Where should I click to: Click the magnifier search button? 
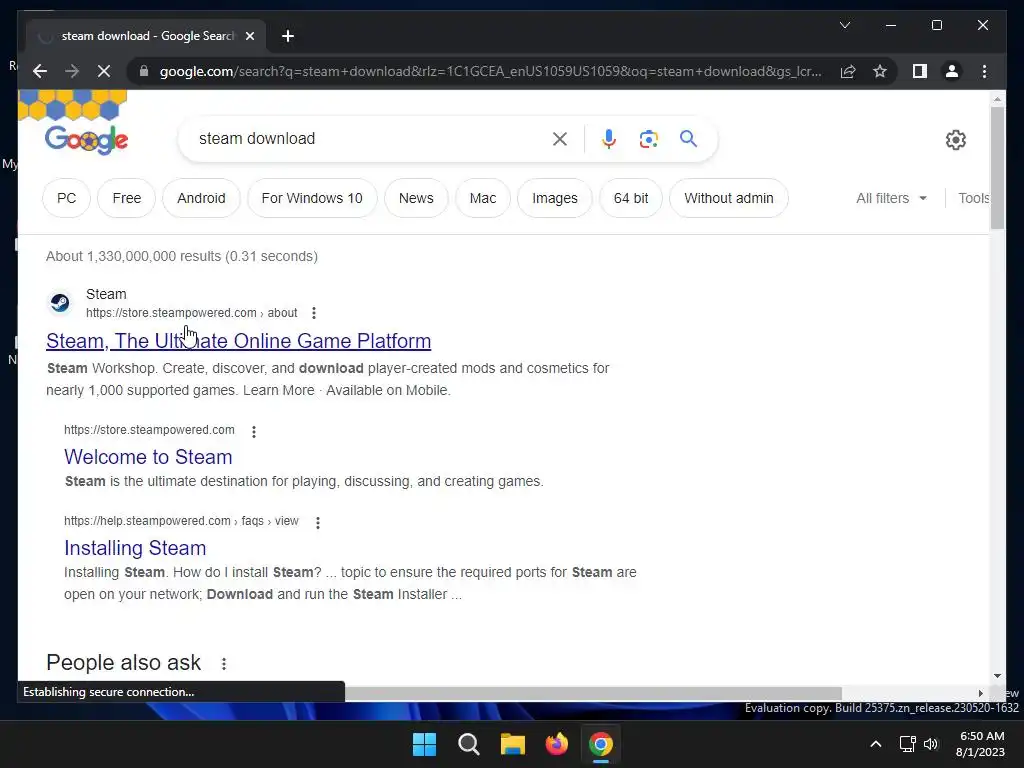[x=688, y=138]
